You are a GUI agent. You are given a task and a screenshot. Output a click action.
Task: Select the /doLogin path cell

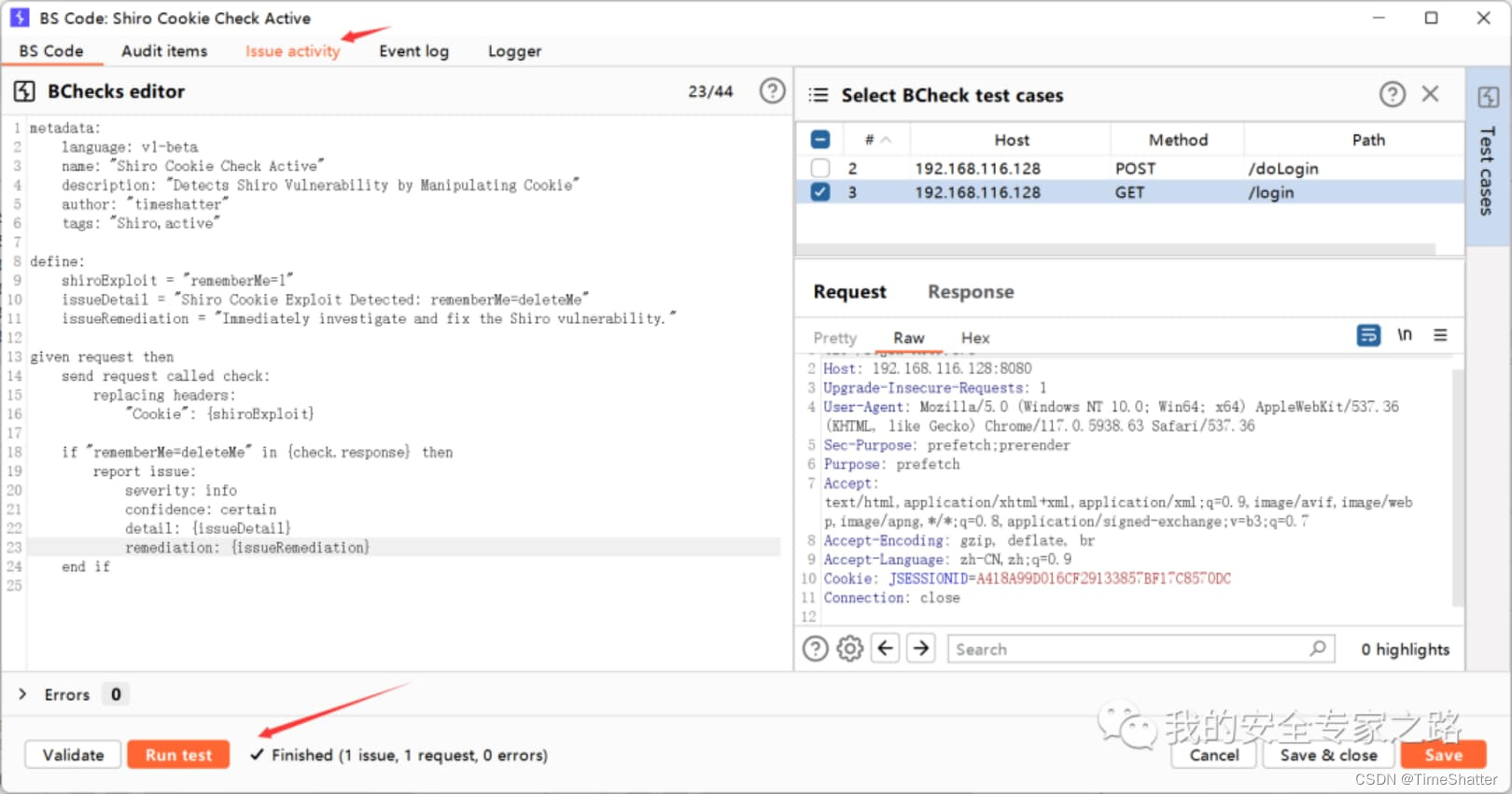(x=1283, y=168)
